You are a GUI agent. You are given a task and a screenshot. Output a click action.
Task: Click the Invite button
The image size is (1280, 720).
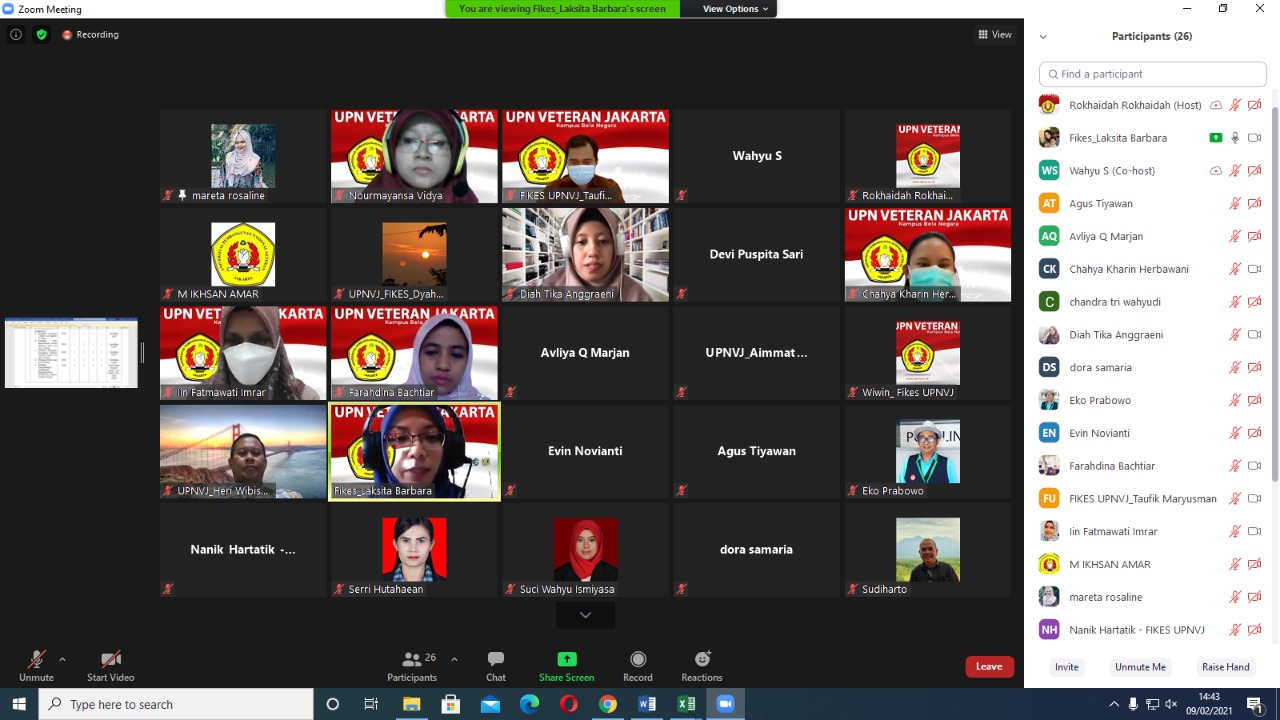(1066, 667)
